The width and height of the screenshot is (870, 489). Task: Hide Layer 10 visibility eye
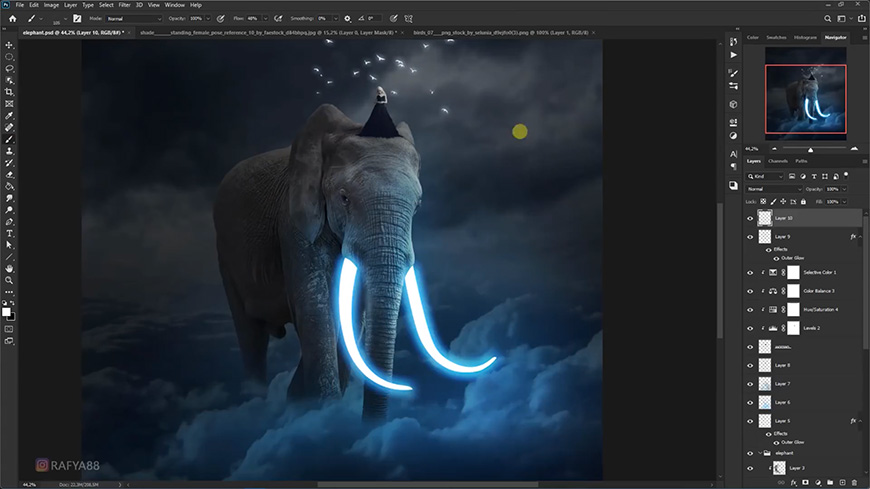[x=750, y=219]
